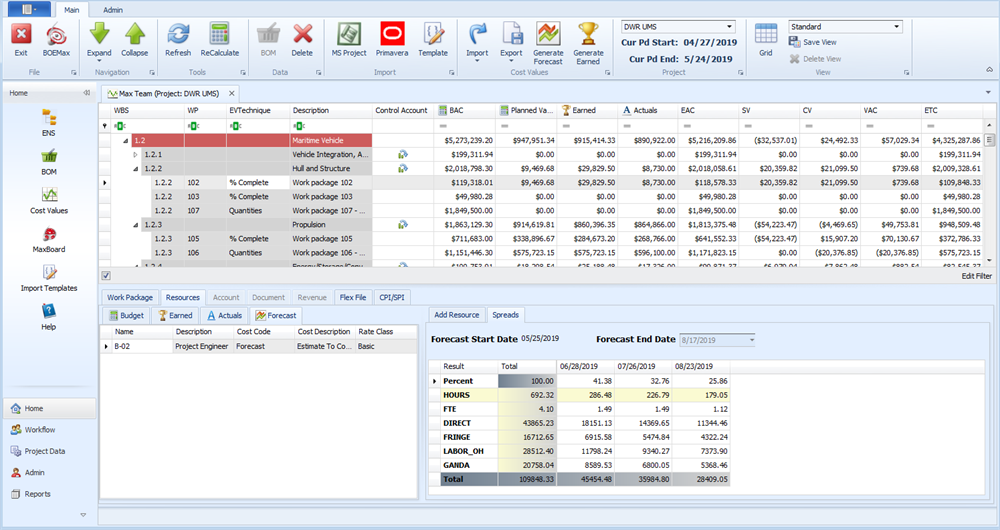Select the CPI/SPI tab
This screenshot has width=1000, height=530.
click(x=393, y=297)
